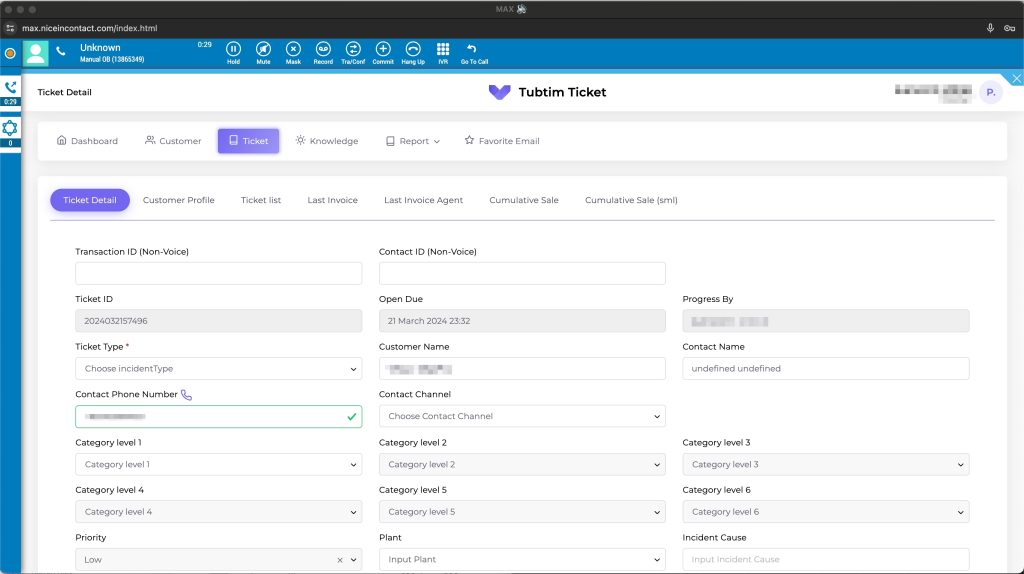Expand the Ticket Type dropdown
The height and width of the screenshot is (574, 1024).
click(x=218, y=369)
